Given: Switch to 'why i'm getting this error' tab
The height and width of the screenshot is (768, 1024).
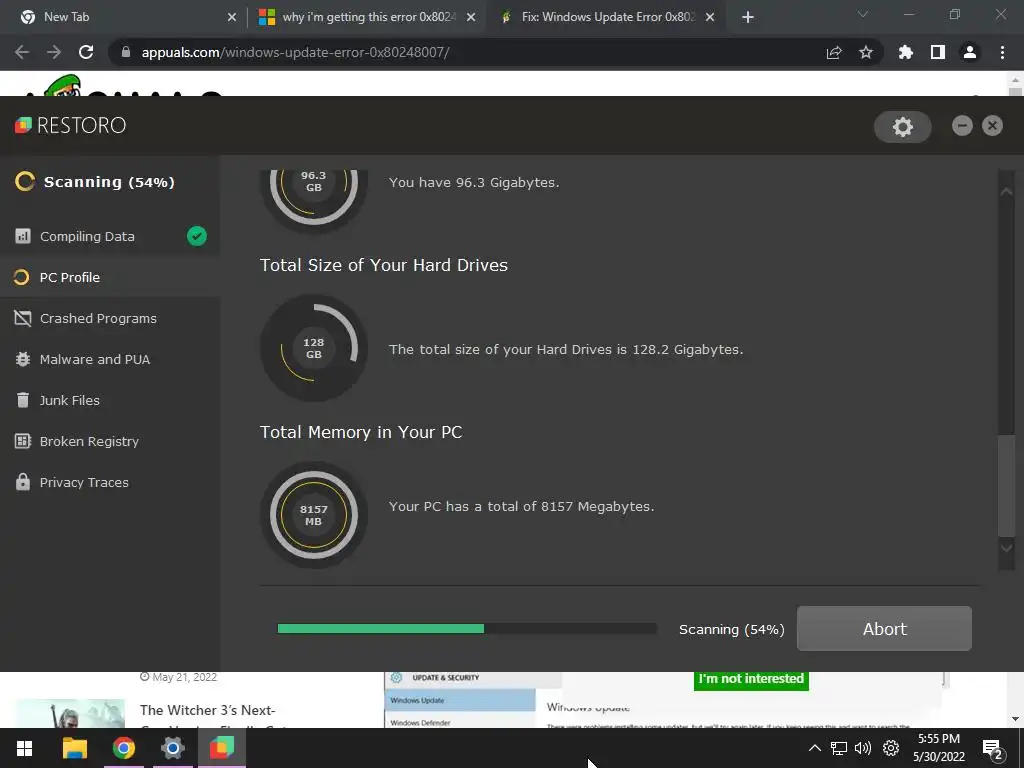Looking at the screenshot, I should (369, 17).
